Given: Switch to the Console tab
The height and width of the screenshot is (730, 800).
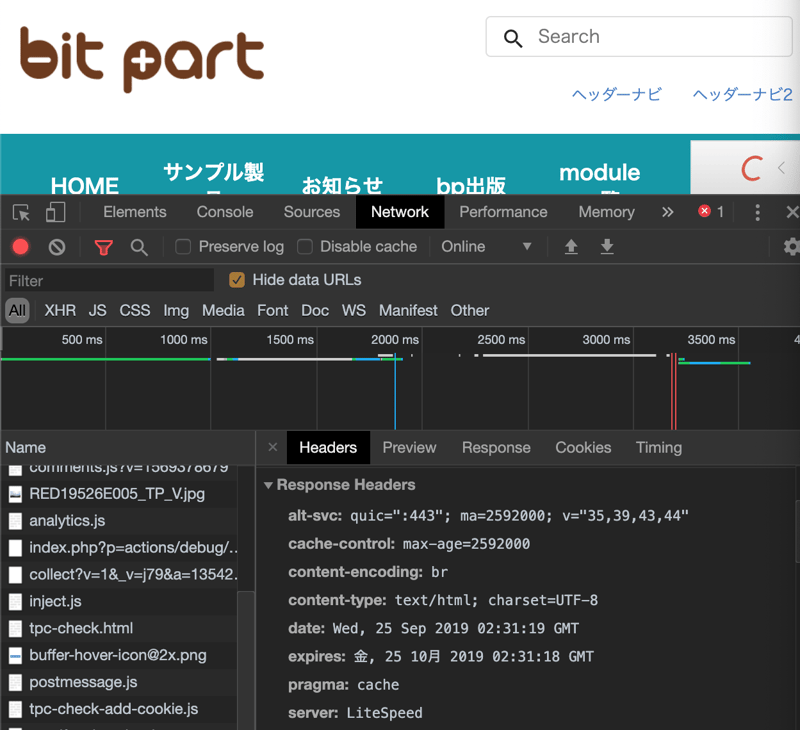Looking at the screenshot, I should point(225,212).
